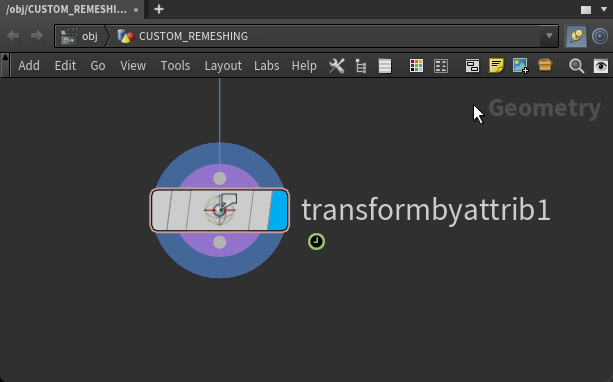613x382 pixels.
Task: Open the color palette grid icon
Action: pyautogui.click(x=416, y=66)
